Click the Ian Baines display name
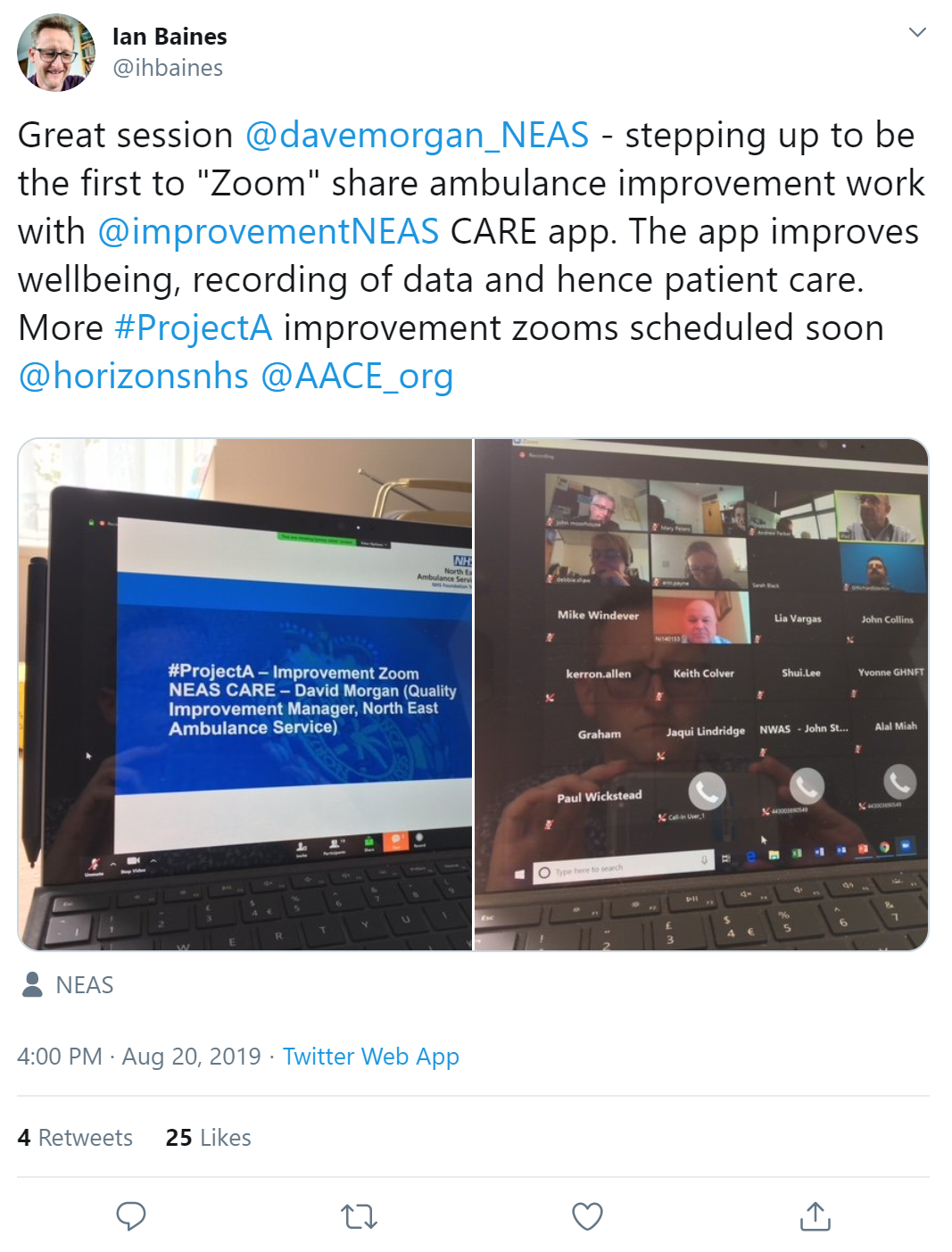This screenshot has width=952, height=1252. [x=170, y=37]
